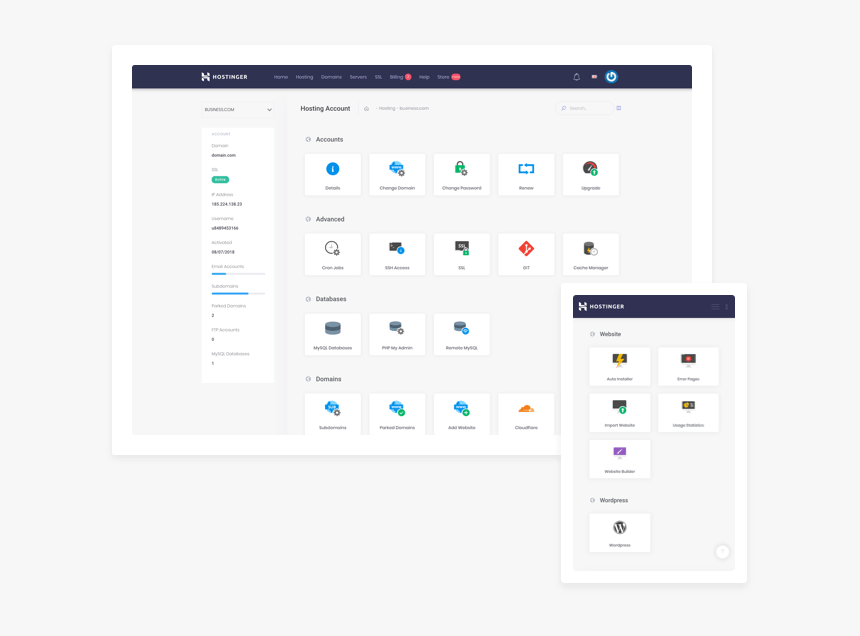This screenshot has height=636, width=860.
Task: Open Usage Statistics in mobile panel
Action: [x=688, y=412]
